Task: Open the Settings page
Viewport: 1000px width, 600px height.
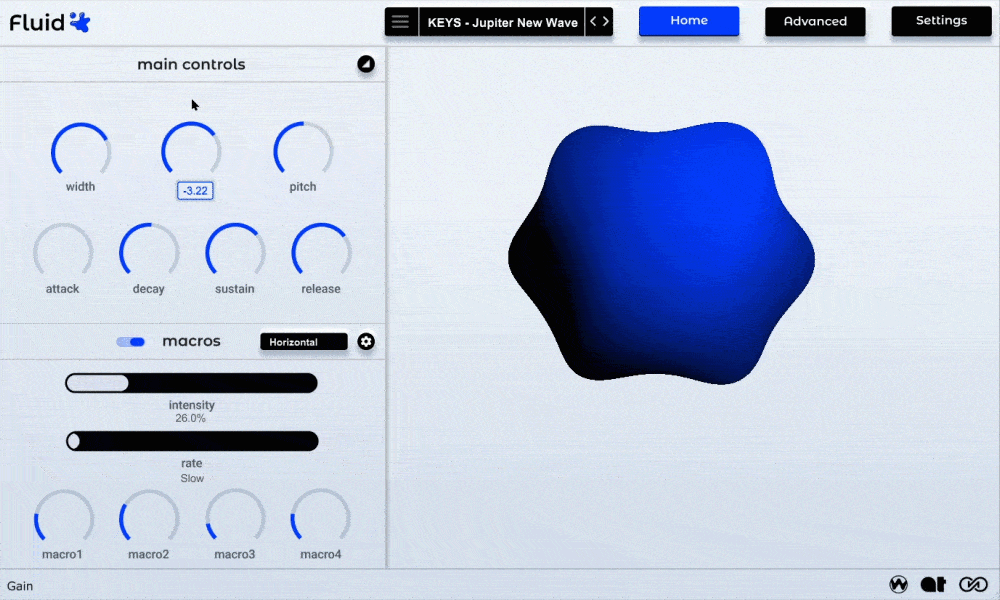Action: (x=941, y=21)
